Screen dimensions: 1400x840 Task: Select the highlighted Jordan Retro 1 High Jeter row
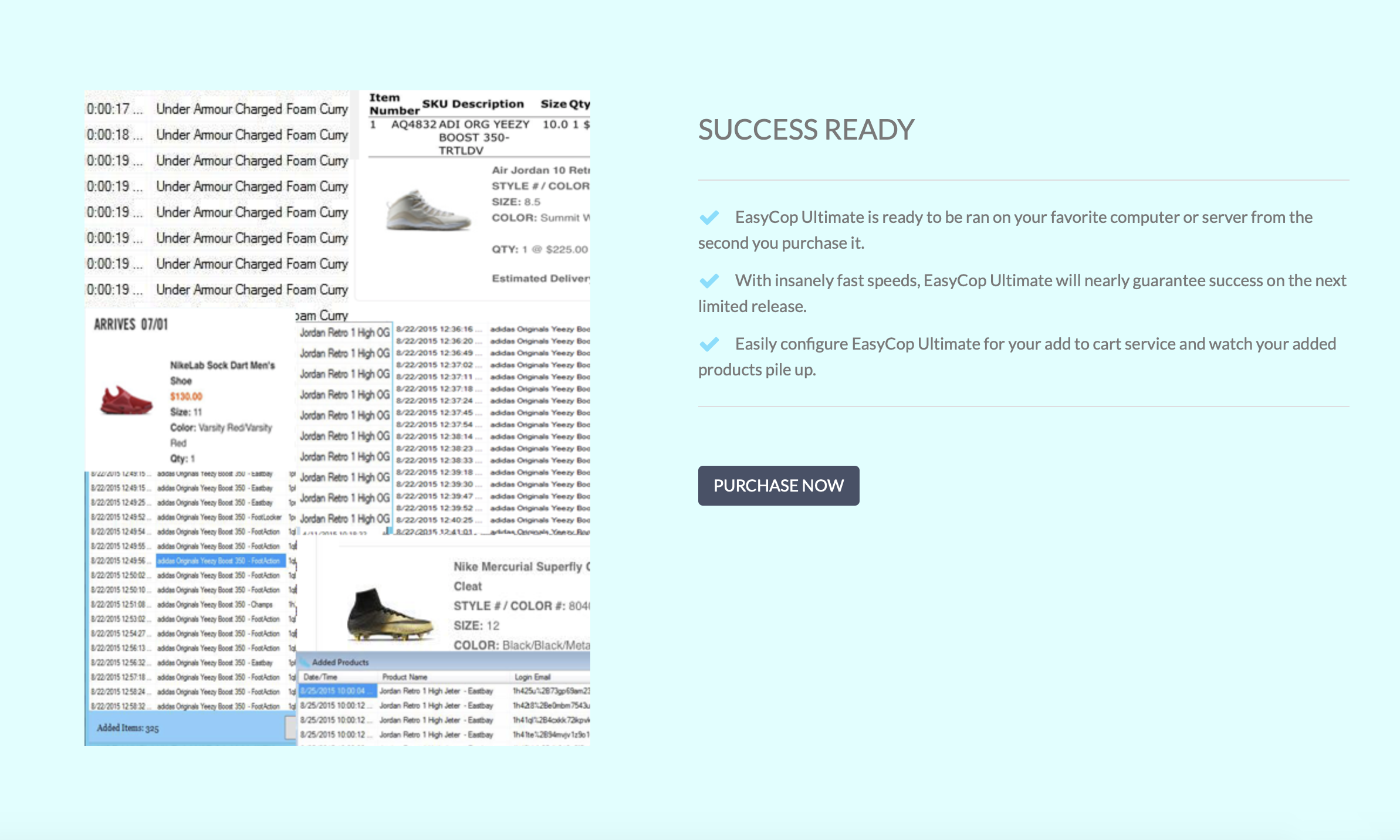(x=435, y=691)
